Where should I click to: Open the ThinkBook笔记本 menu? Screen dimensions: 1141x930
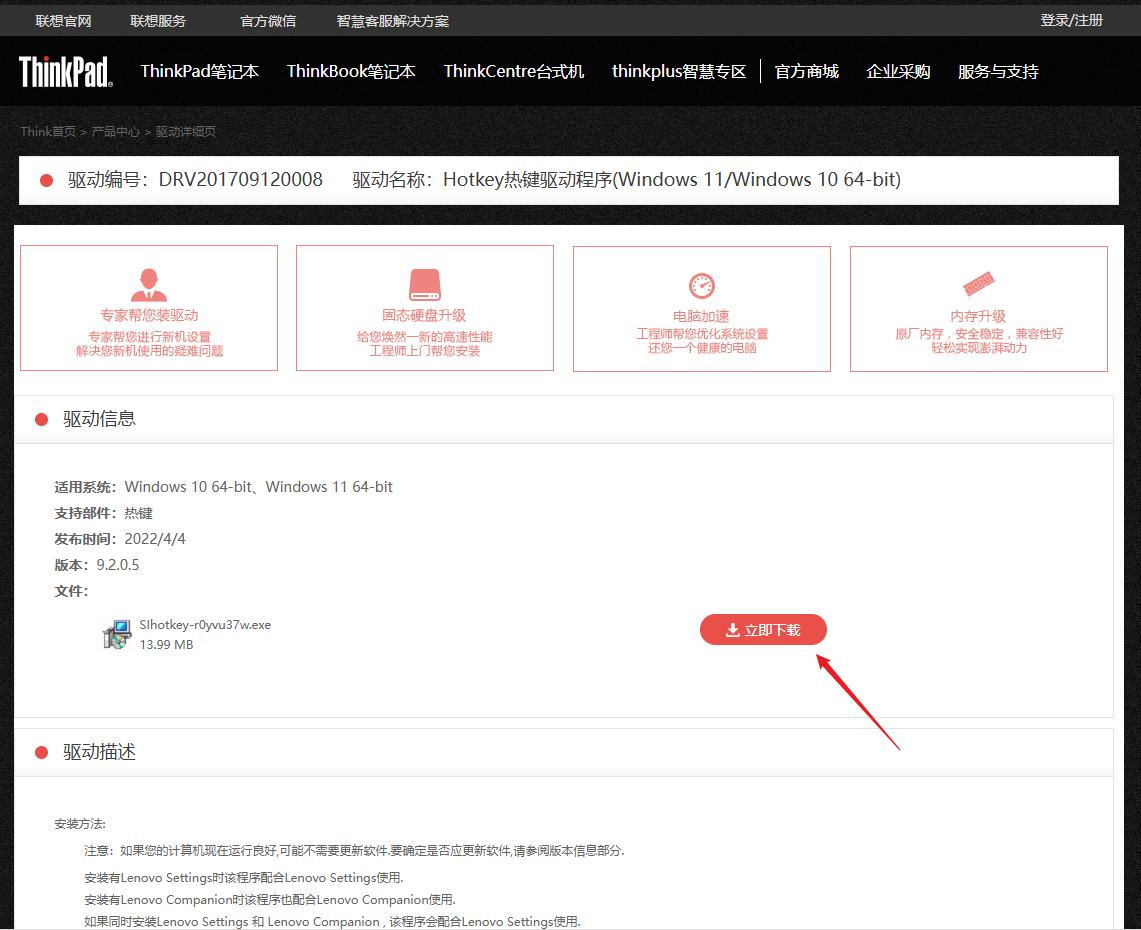point(351,71)
